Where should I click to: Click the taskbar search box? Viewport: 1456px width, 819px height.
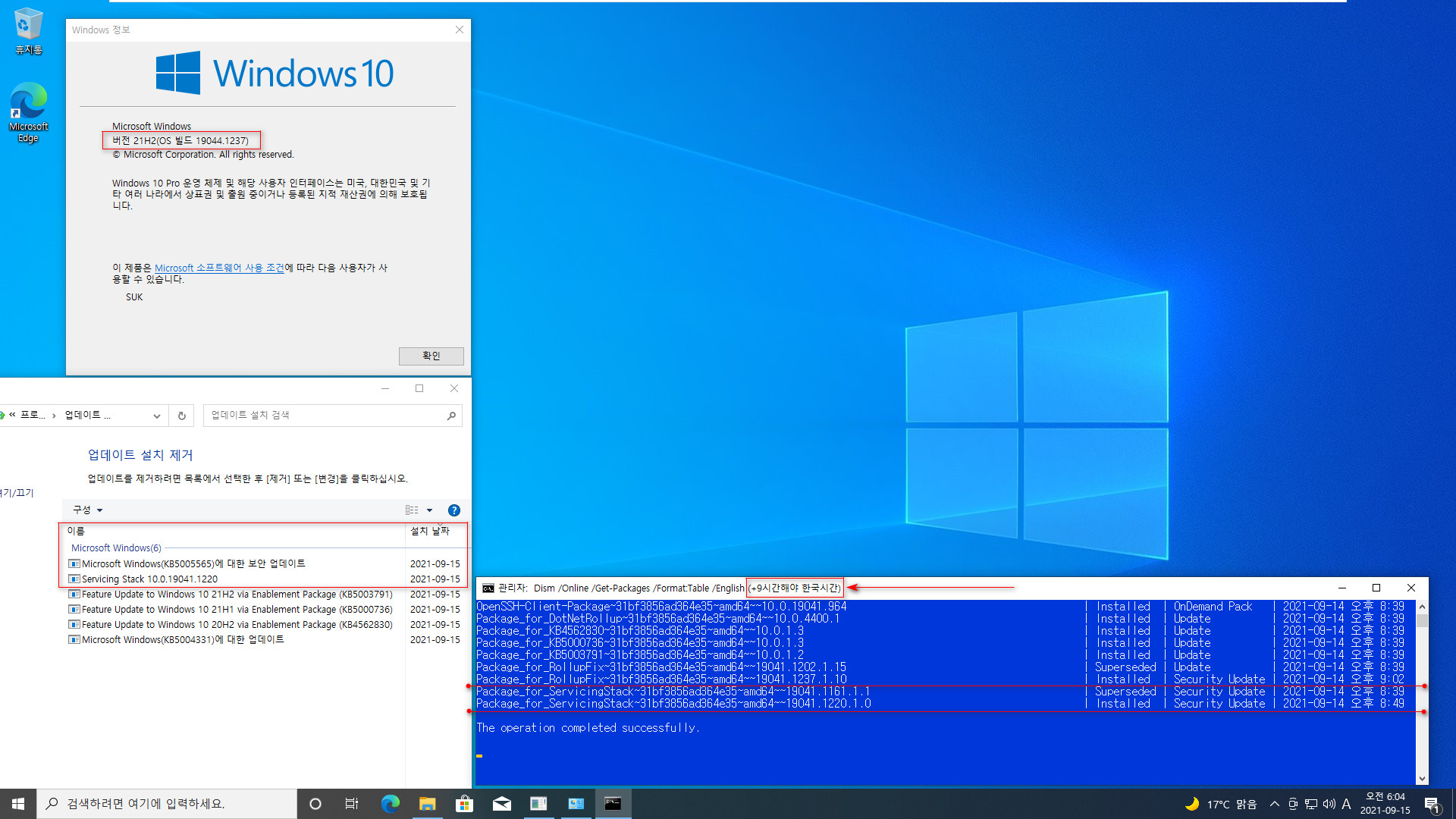167,803
